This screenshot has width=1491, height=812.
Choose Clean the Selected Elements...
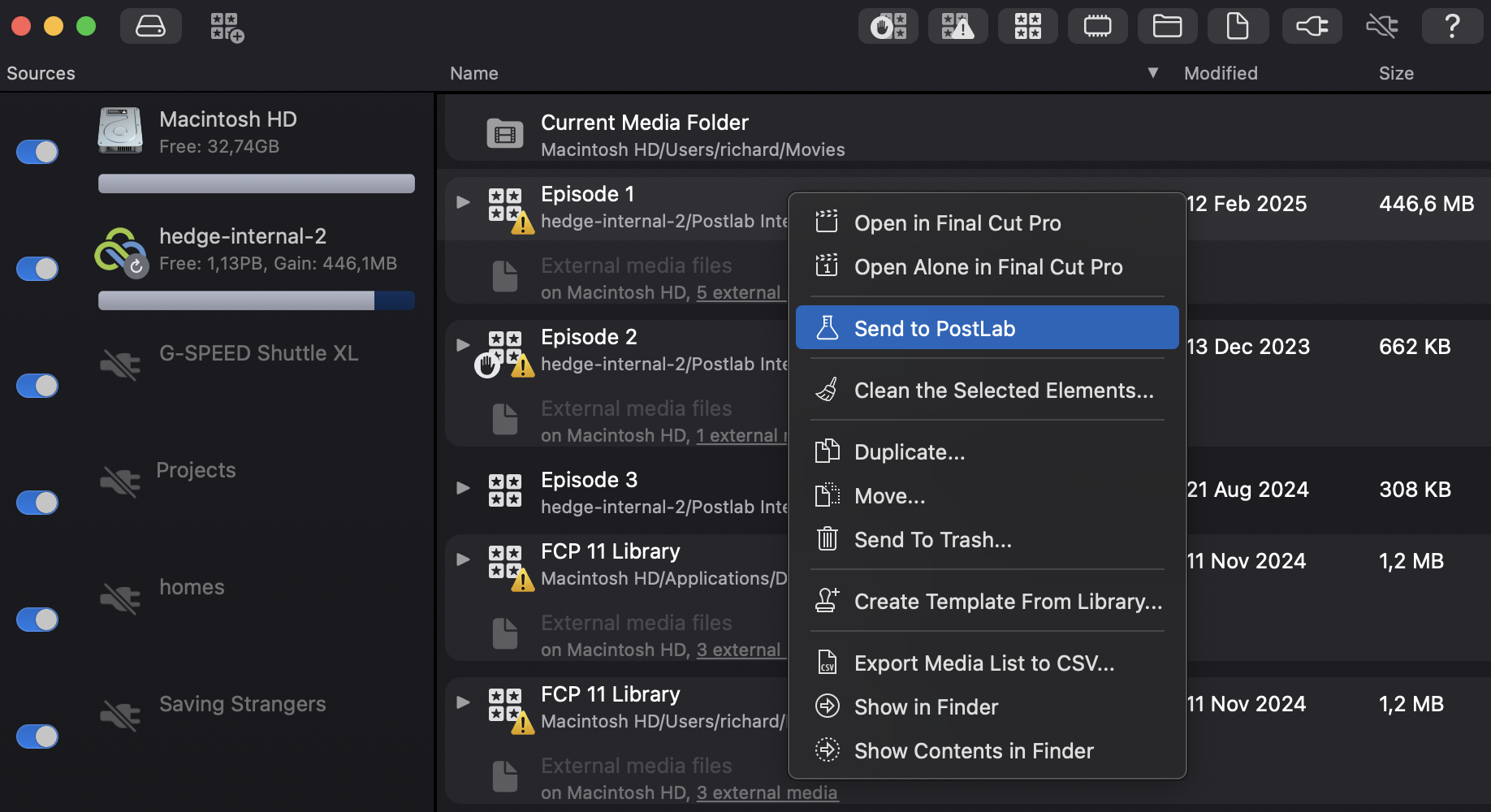point(987,391)
